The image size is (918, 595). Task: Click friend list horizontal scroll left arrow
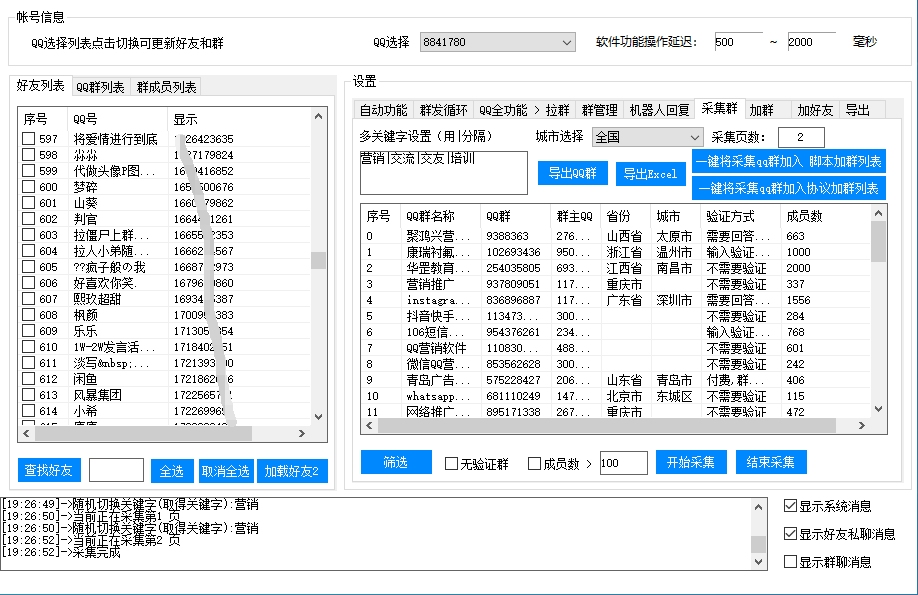(26, 433)
